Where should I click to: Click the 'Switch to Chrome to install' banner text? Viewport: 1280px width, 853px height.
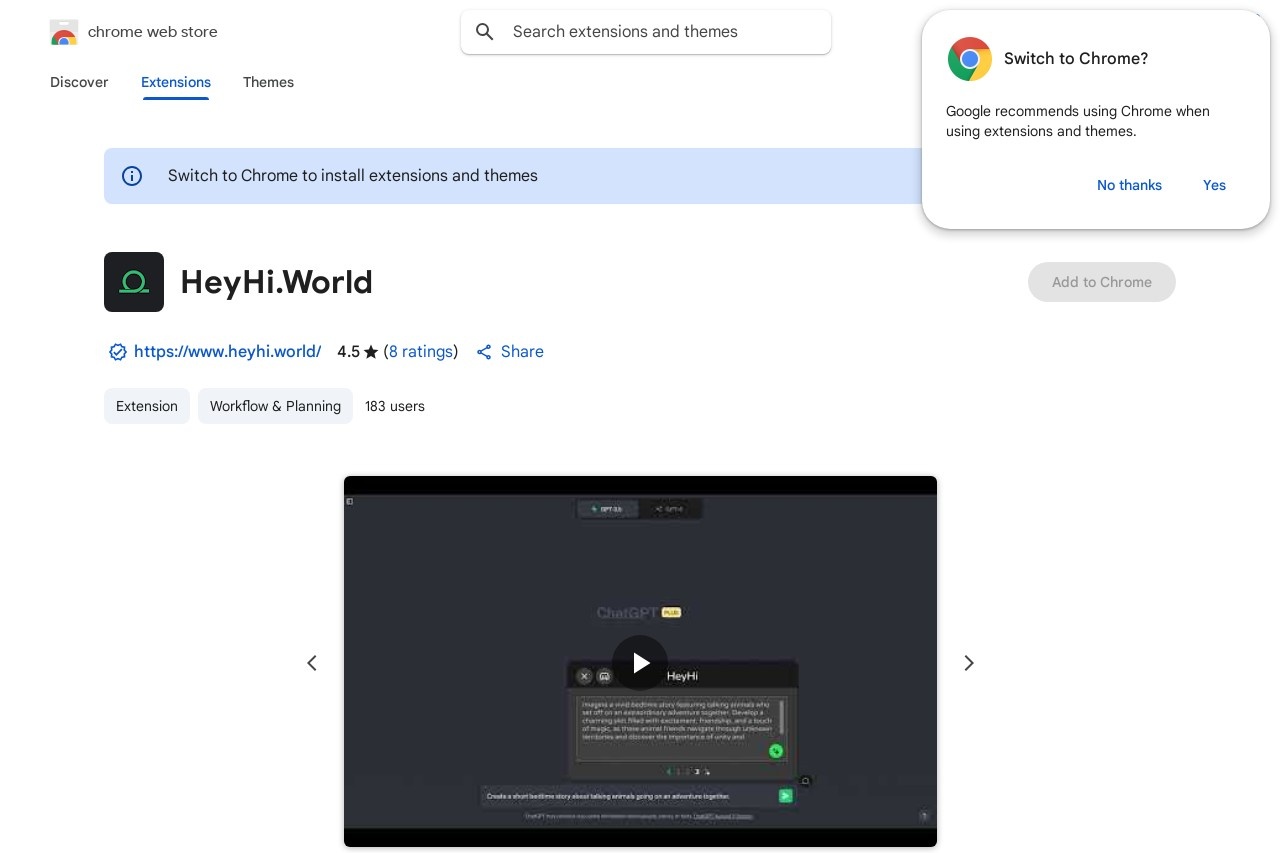coord(353,176)
